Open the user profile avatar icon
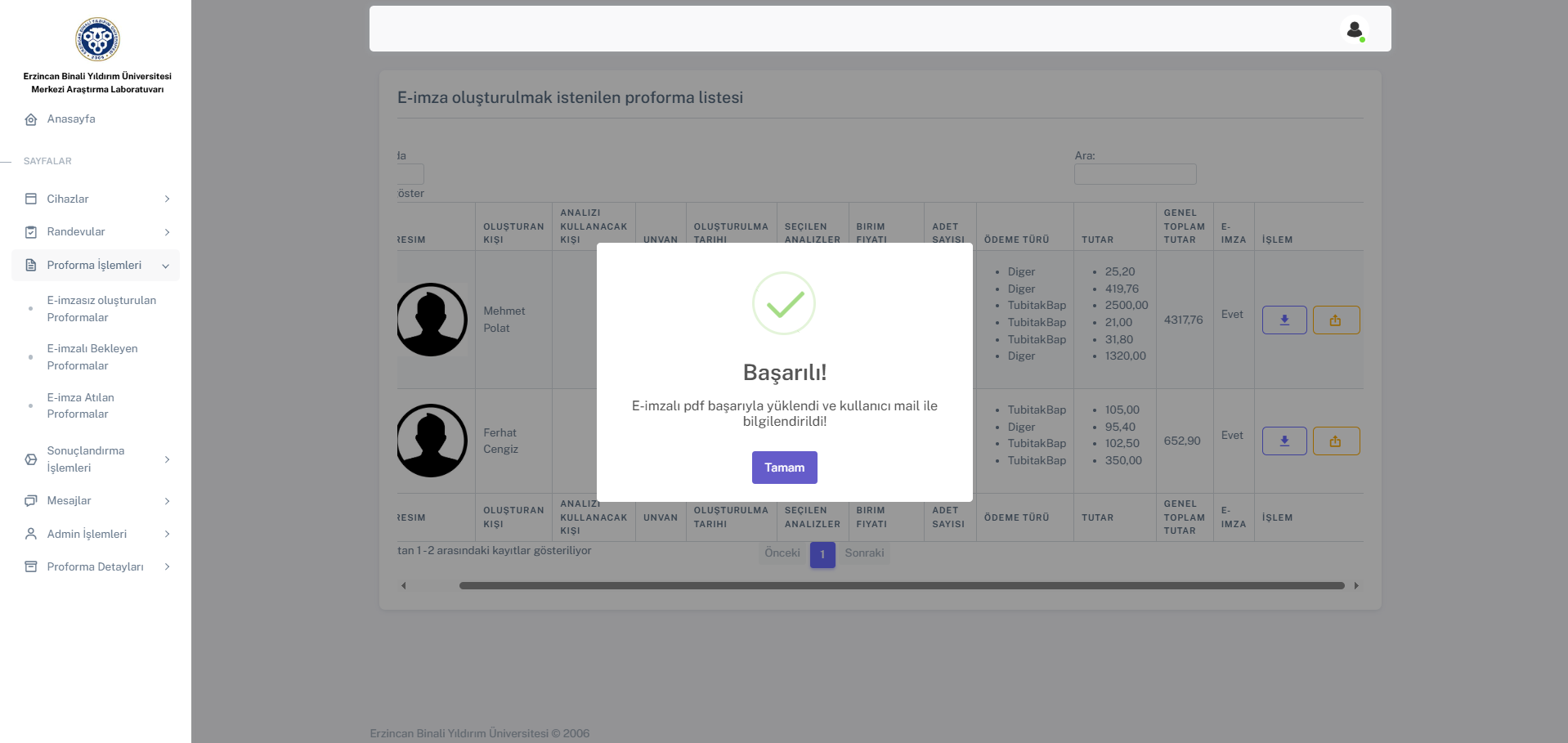 click(x=1354, y=30)
